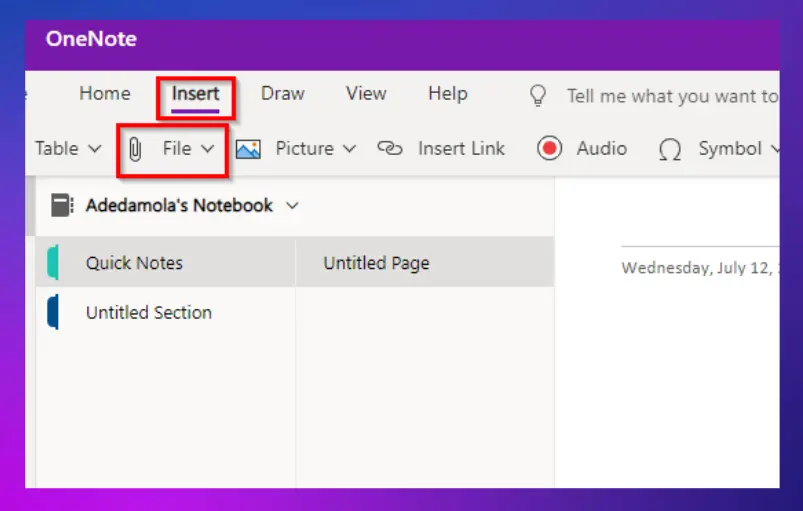The image size is (803, 511).
Task: Click the Adedamola's Notebook title
Action: coord(179,205)
